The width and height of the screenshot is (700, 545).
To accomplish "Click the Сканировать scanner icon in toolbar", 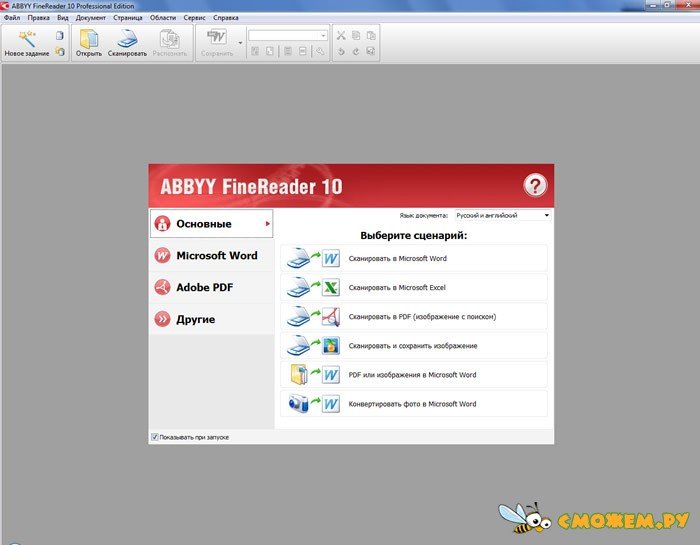I will [x=128, y=39].
